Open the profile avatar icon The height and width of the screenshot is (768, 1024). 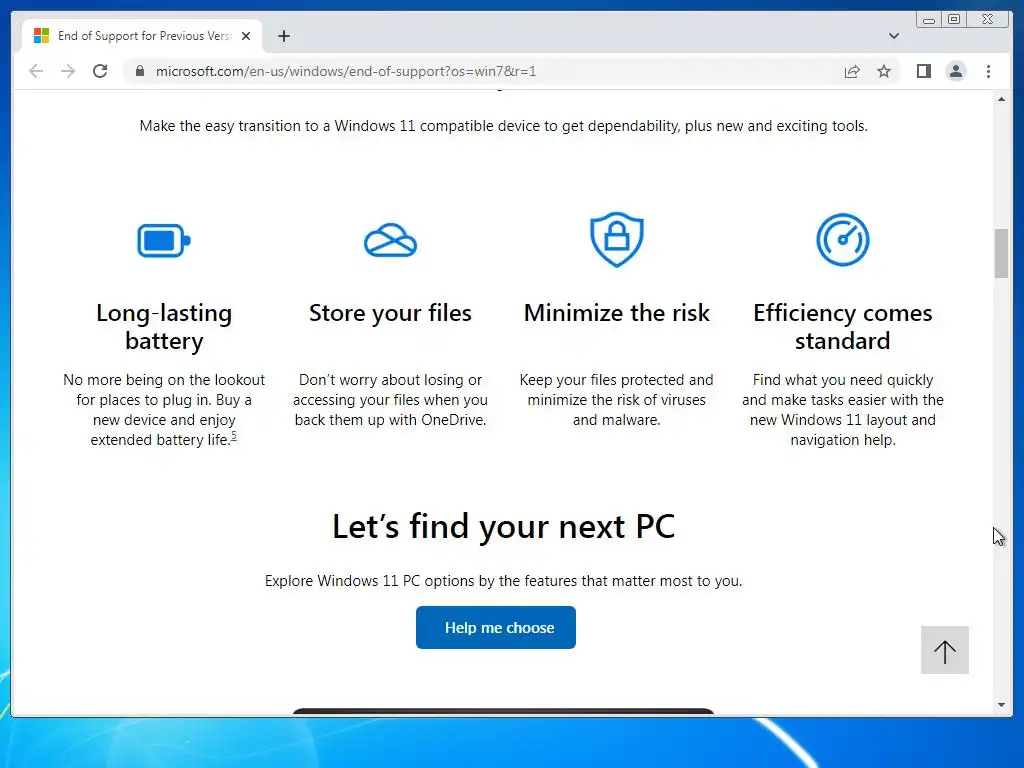point(955,71)
